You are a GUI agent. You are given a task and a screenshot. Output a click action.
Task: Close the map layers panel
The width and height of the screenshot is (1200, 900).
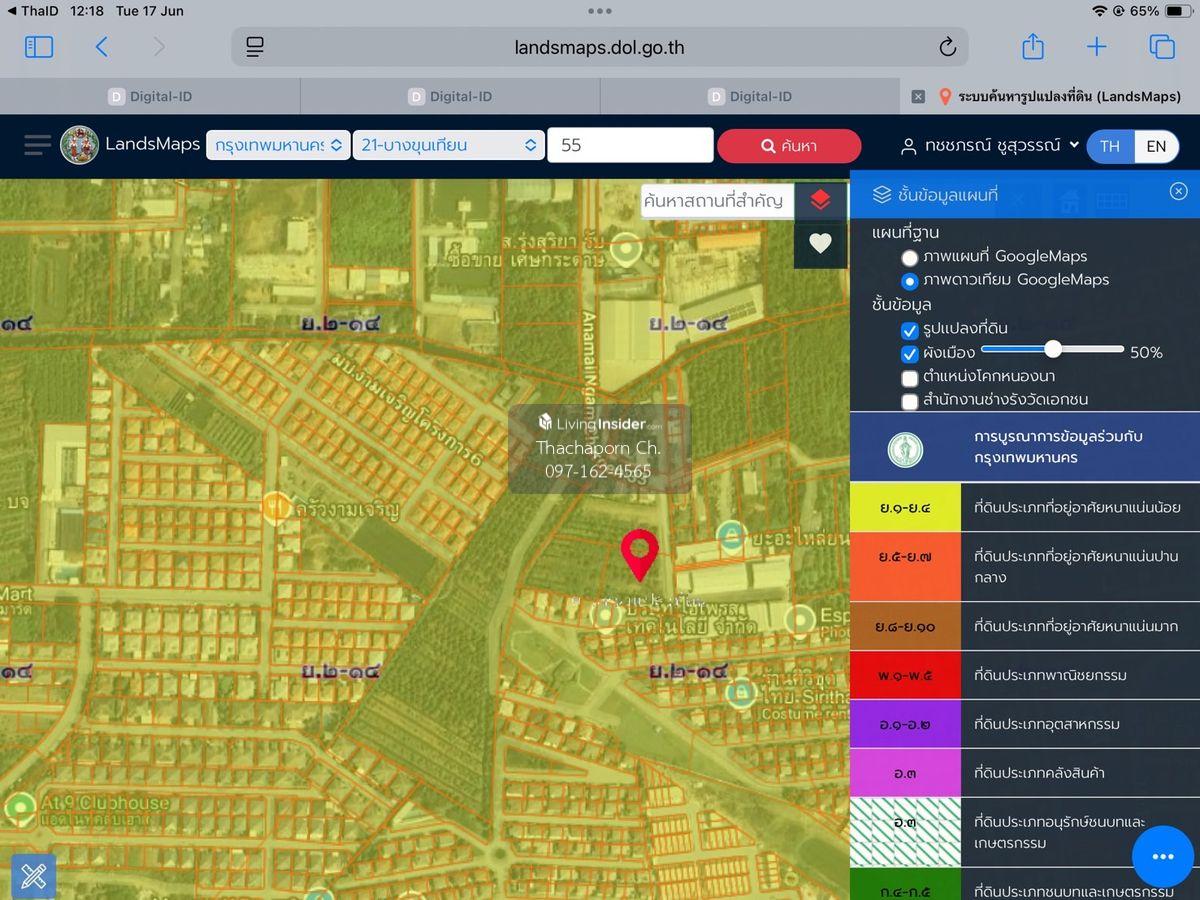(1178, 192)
